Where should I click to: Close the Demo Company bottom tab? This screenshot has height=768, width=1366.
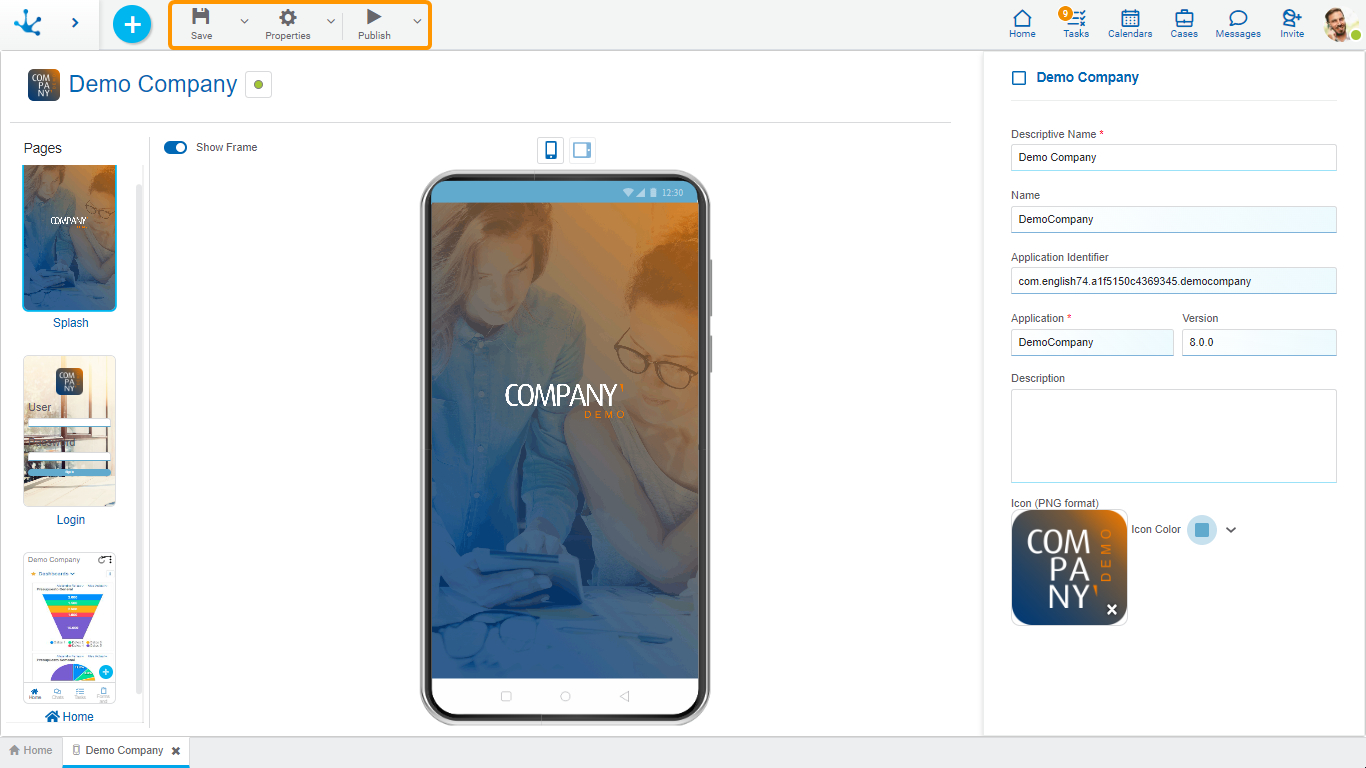click(176, 751)
